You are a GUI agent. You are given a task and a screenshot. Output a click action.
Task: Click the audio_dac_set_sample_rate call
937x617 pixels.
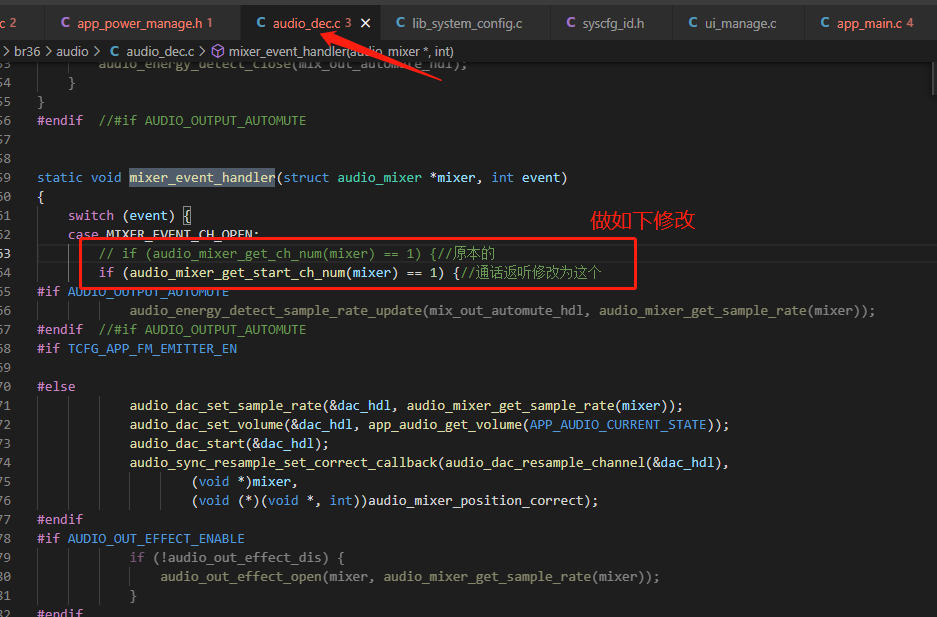(226, 406)
